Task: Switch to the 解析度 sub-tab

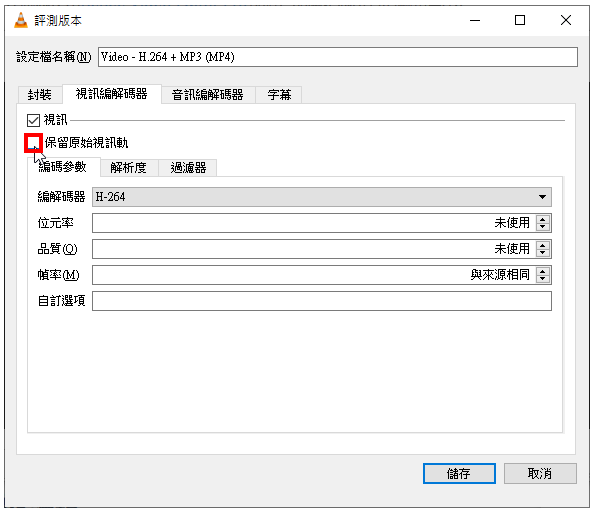Action: coord(129,168)
